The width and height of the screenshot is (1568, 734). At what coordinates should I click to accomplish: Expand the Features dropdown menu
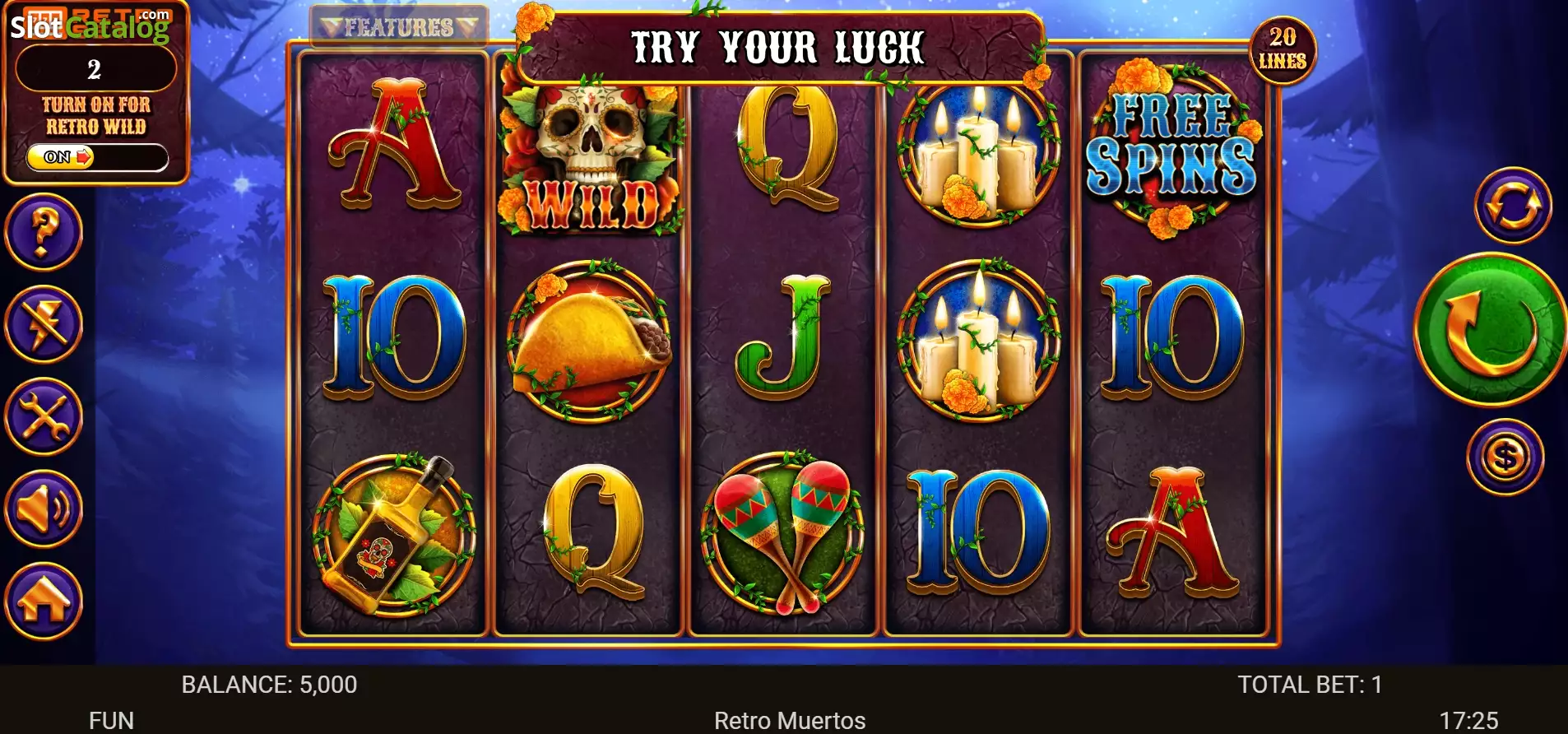(x=399, y=27)
